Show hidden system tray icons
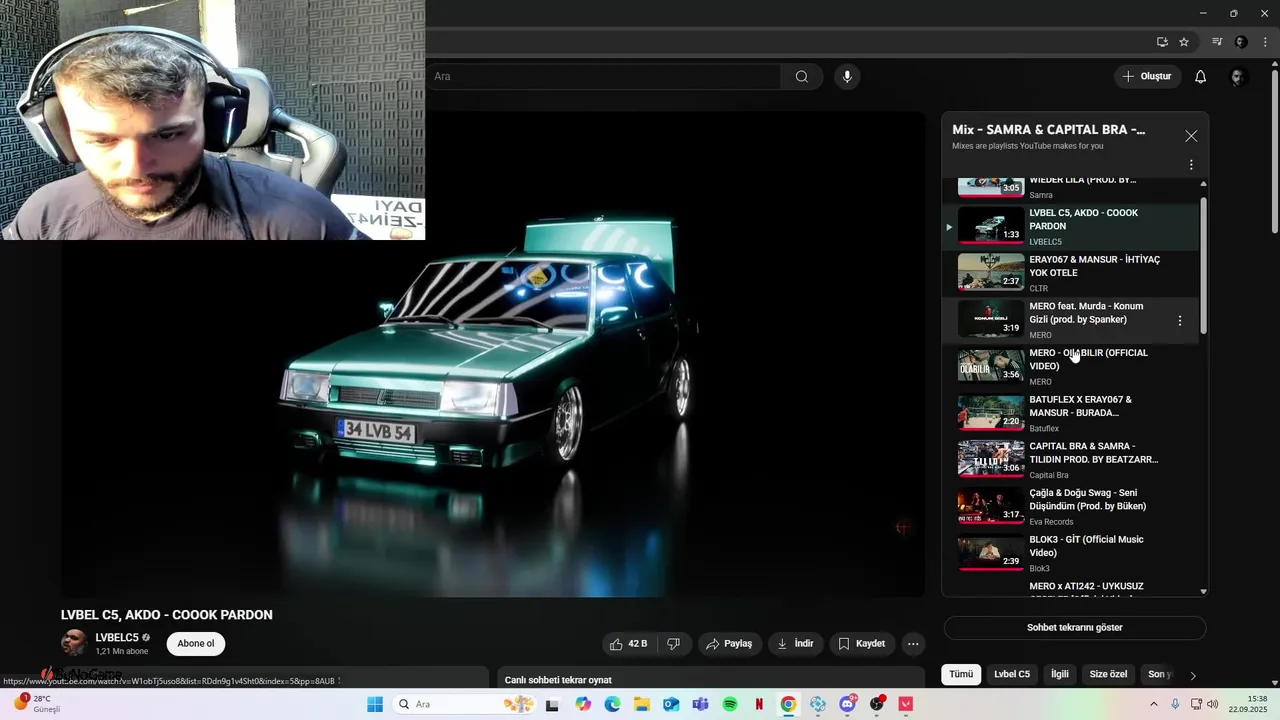 (1153, 704)
